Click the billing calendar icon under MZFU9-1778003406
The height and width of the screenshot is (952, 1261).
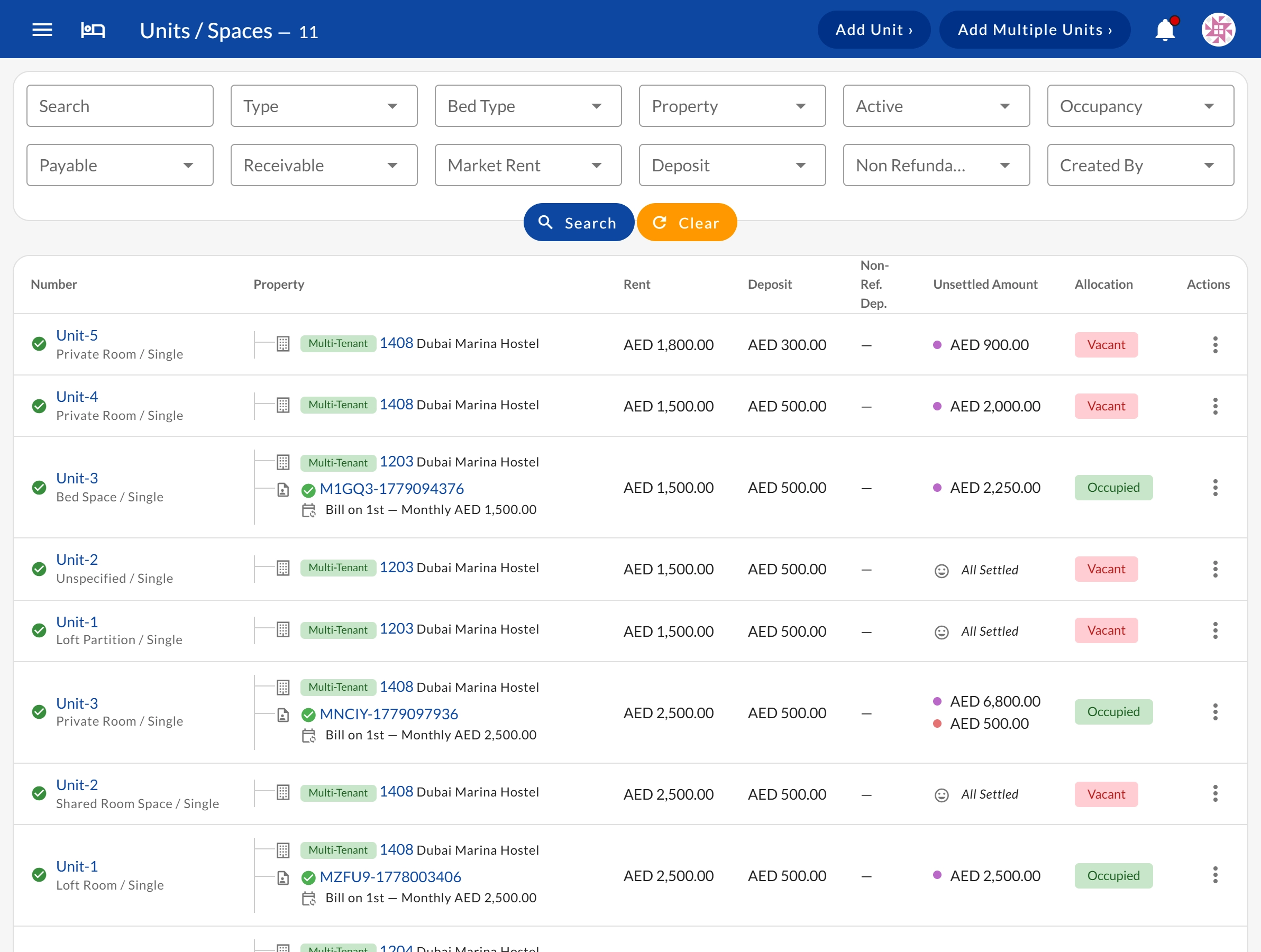click(x=308, y=899)
